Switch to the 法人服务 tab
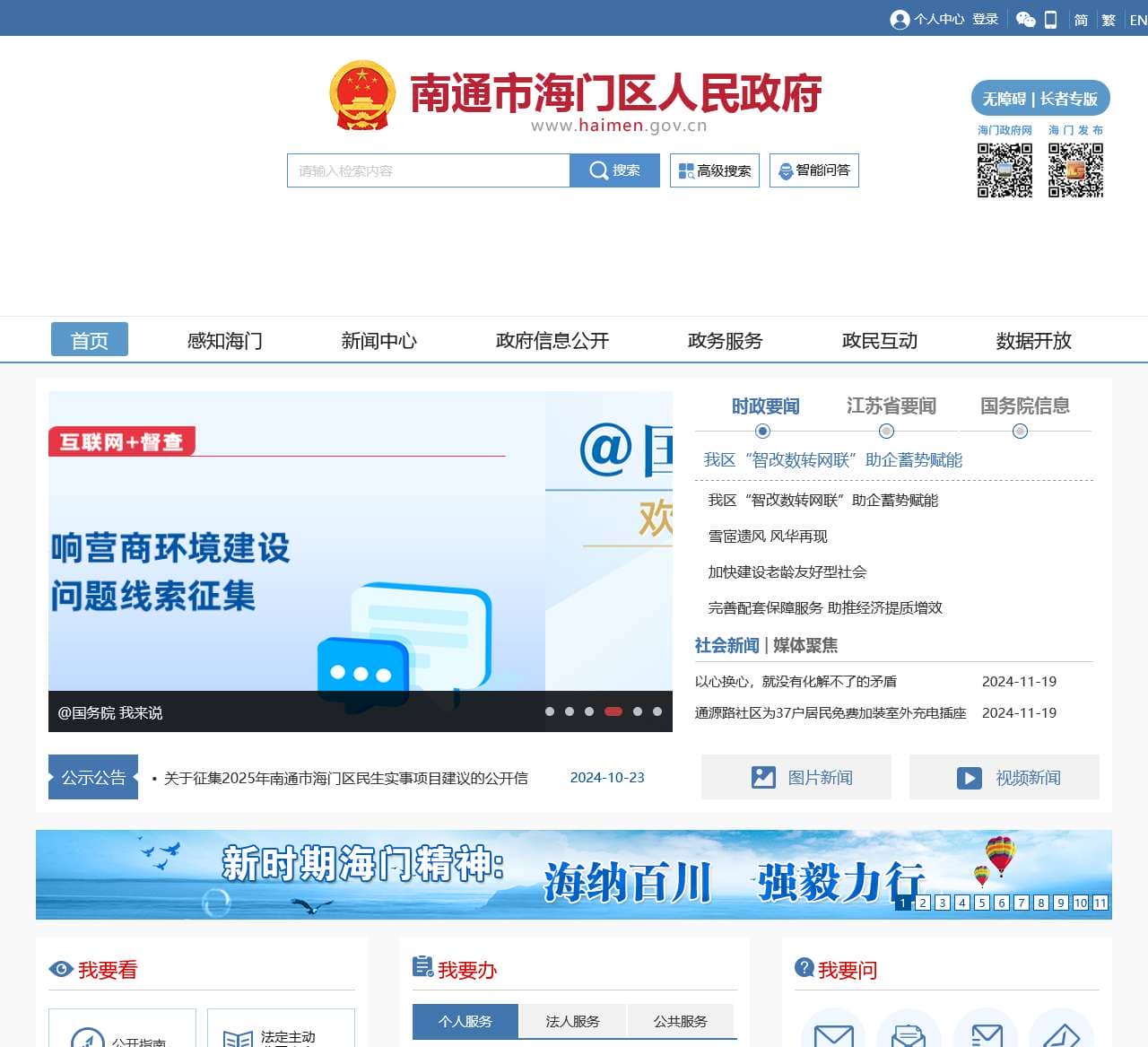 [572, 1021]
